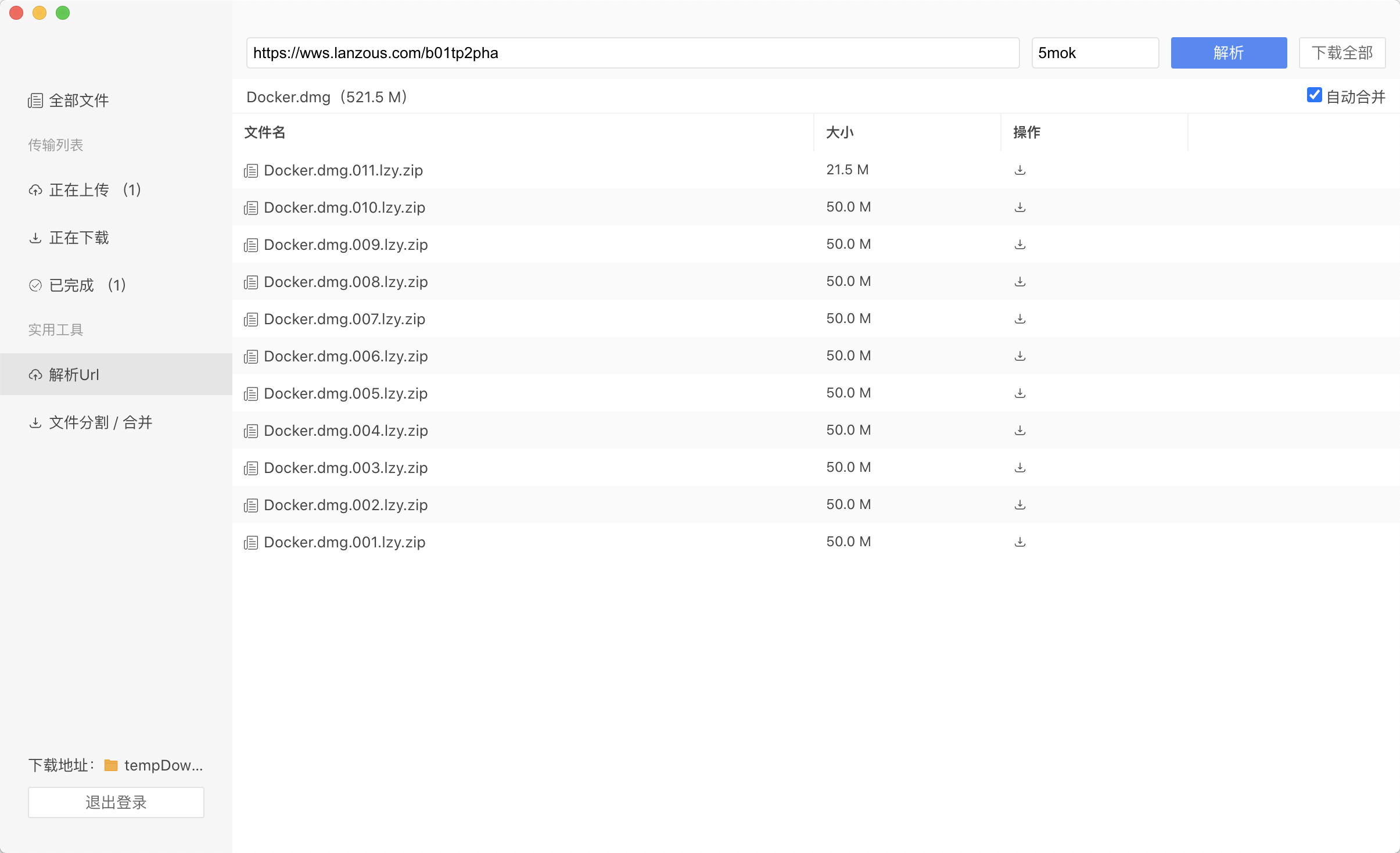Click the 5mok password input field

1094,53
